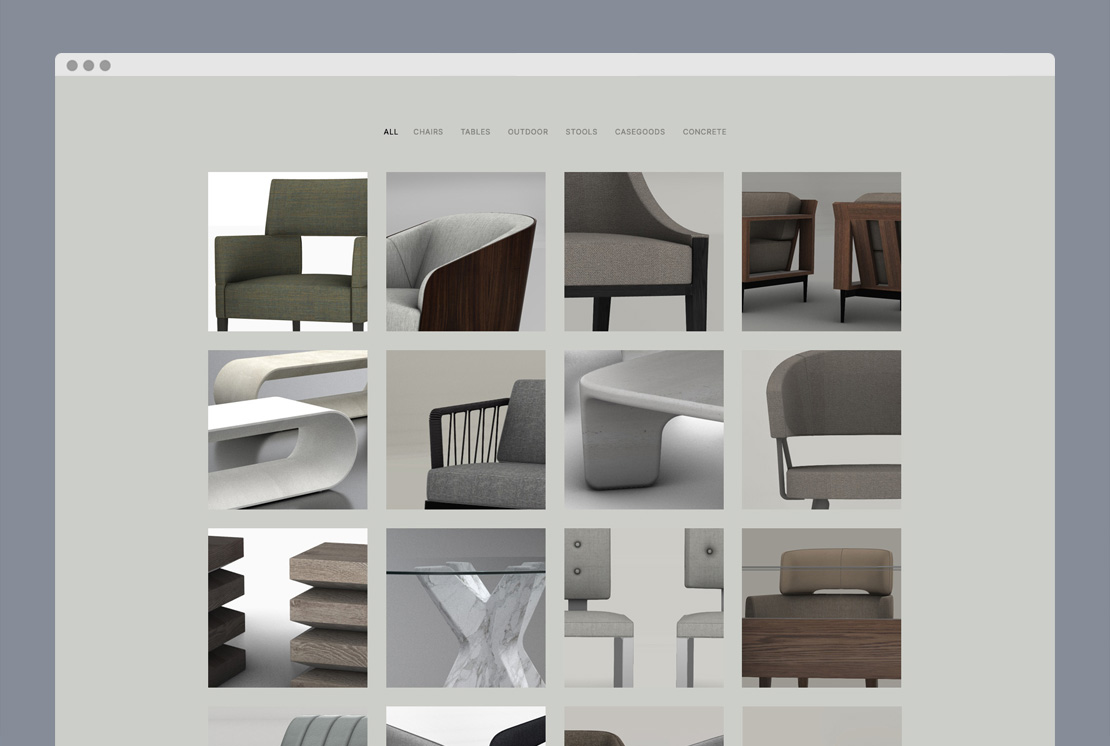Viewport: 1110px width, 746px height.
Task: View the glass table with marble base
Action: pyautogui.click(x=466, y=607)
